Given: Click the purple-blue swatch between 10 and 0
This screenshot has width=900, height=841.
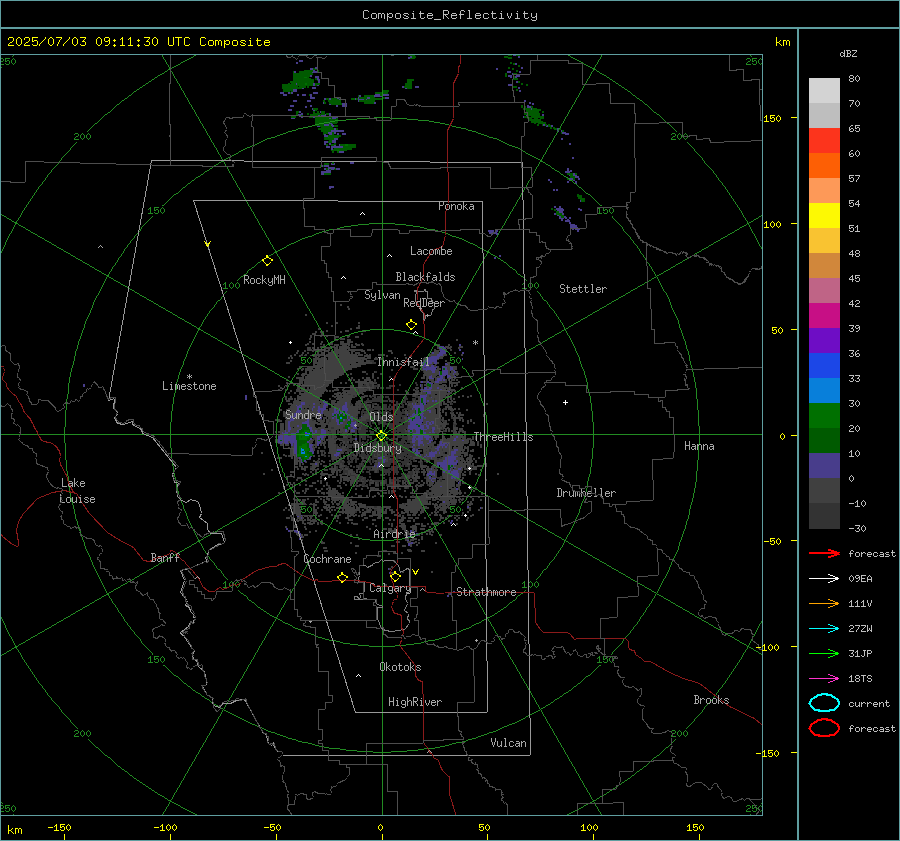Looking at the screenshot, I should (x=824, y=466).
